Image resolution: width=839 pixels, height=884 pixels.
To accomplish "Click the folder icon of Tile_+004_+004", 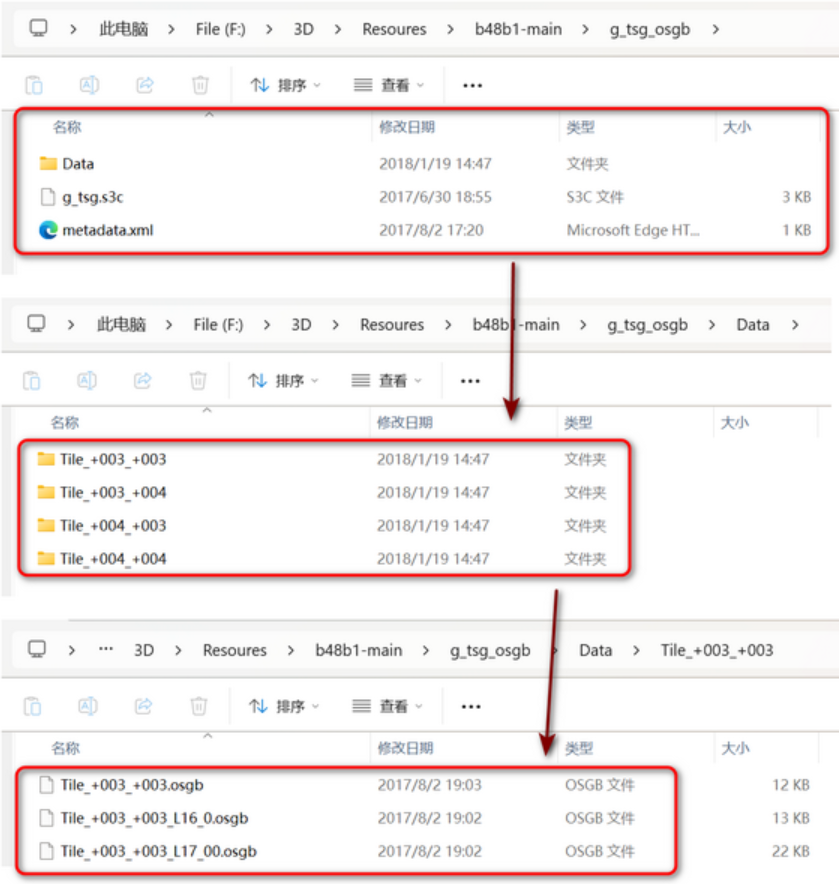I will tap(46, 559).
